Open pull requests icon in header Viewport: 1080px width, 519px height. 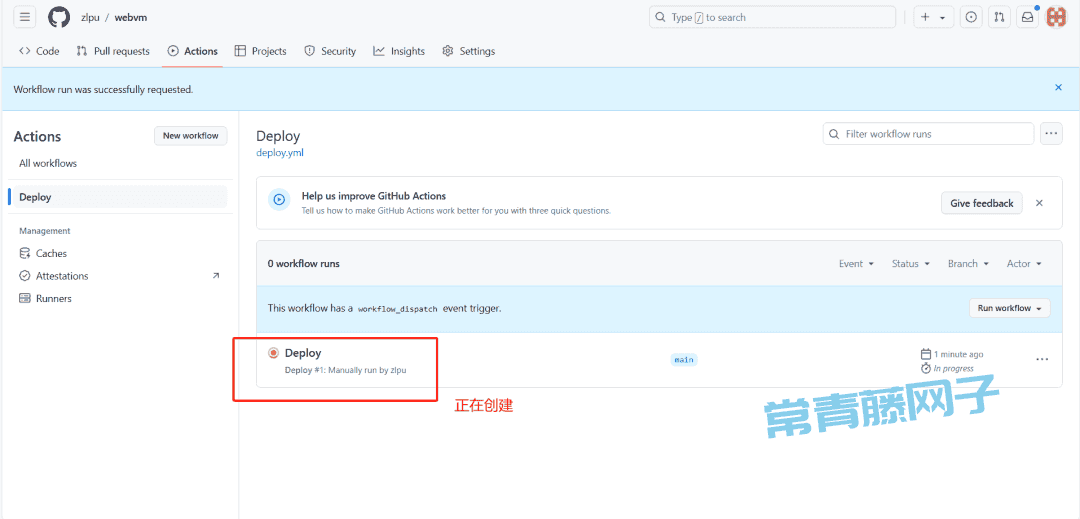pyautogui.click(x=999, y=17)
